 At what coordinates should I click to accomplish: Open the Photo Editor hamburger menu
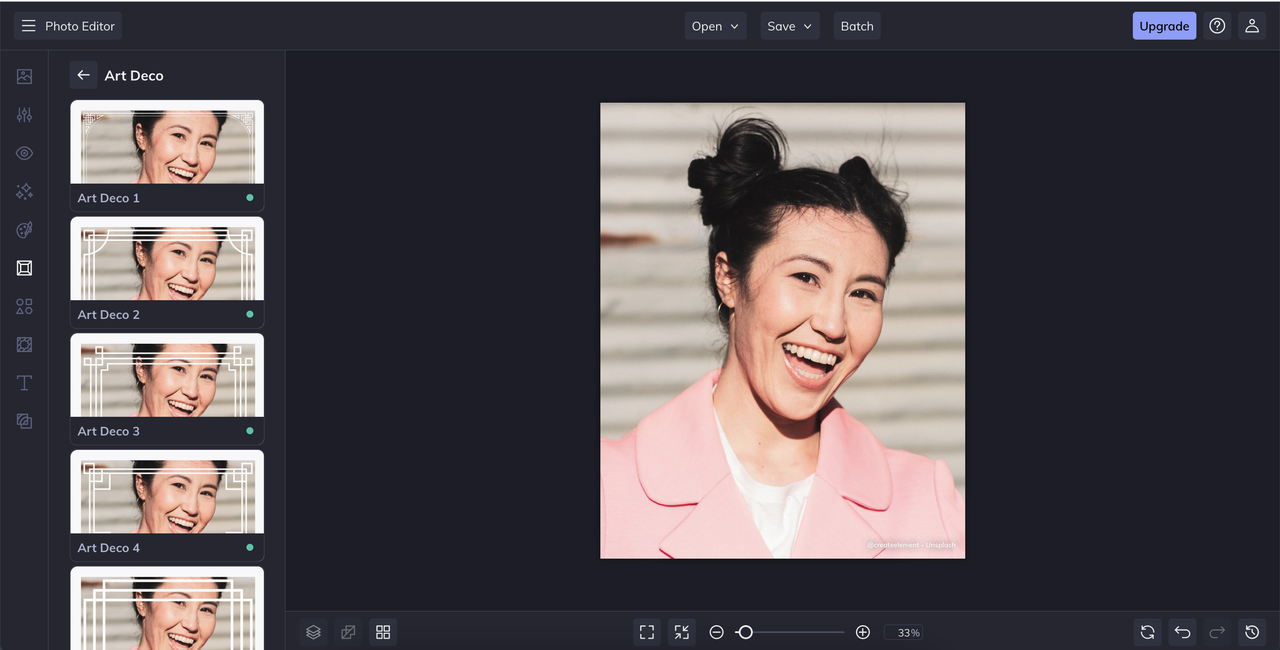coord(27,26)
